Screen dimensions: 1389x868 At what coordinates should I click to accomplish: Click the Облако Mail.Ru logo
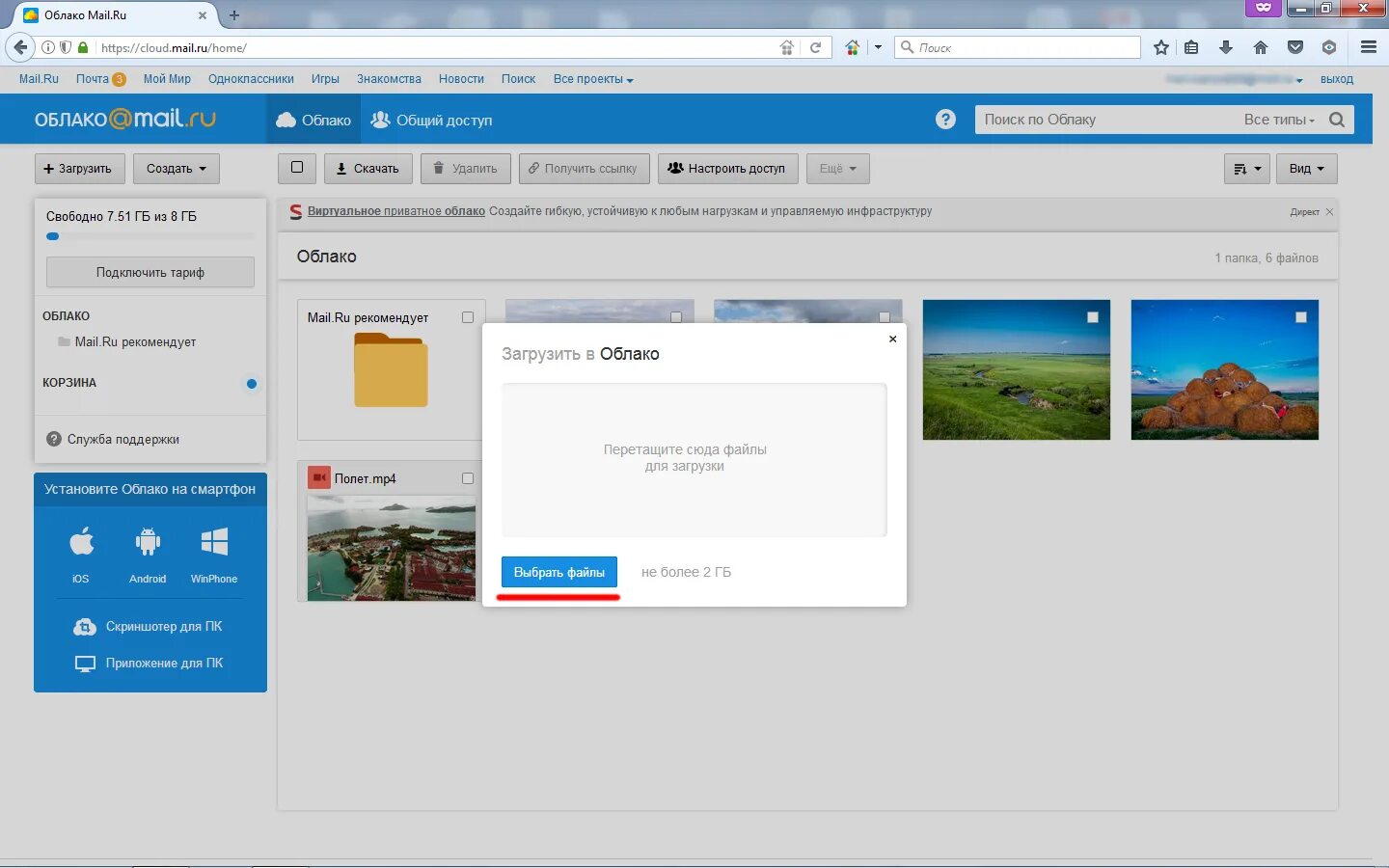[125, 120]
